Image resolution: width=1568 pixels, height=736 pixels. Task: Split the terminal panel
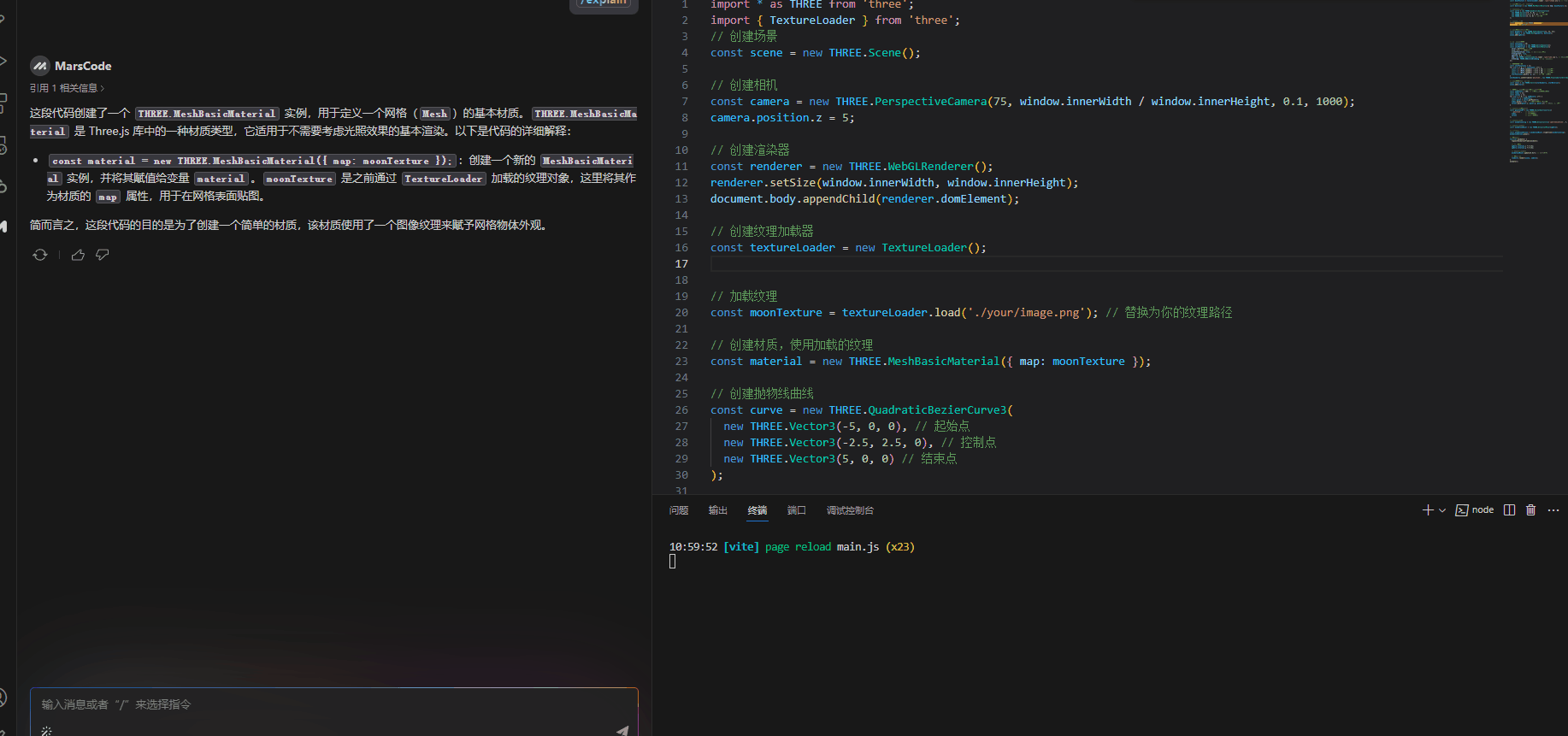(x=1509, y=510)
